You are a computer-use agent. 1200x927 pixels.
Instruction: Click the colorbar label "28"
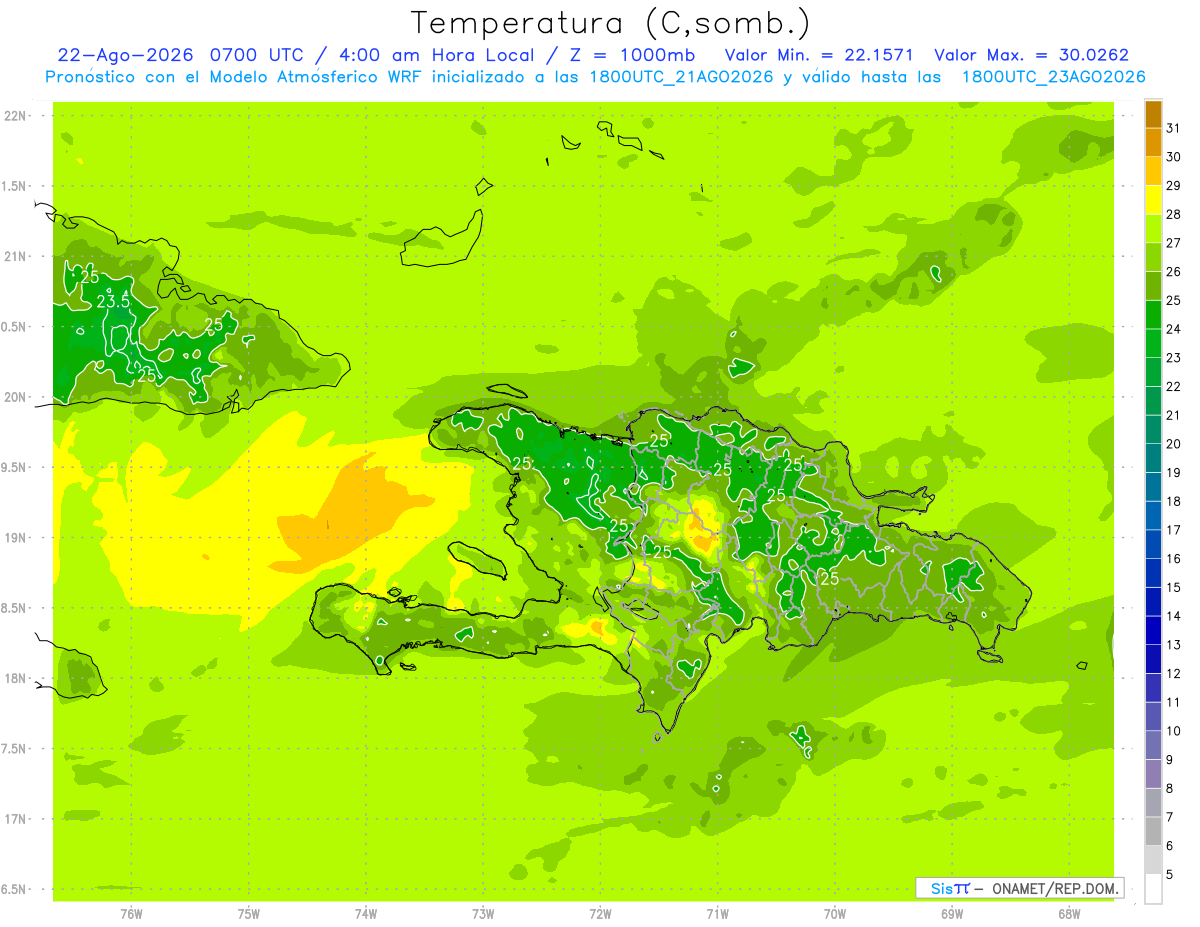pos(1173,214)
